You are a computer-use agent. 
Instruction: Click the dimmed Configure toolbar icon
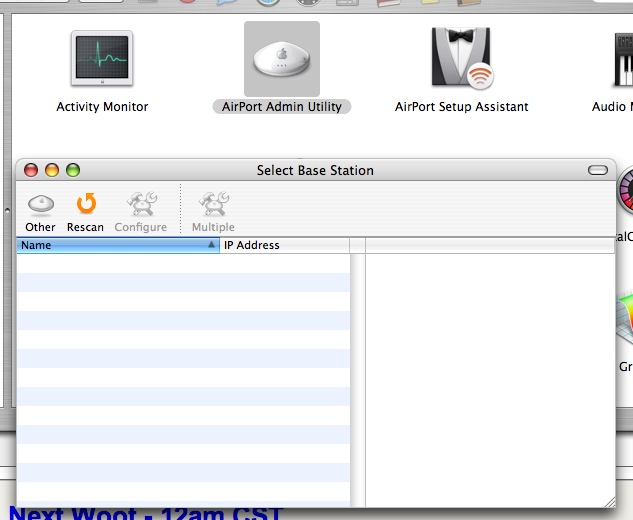click(141, 203)
